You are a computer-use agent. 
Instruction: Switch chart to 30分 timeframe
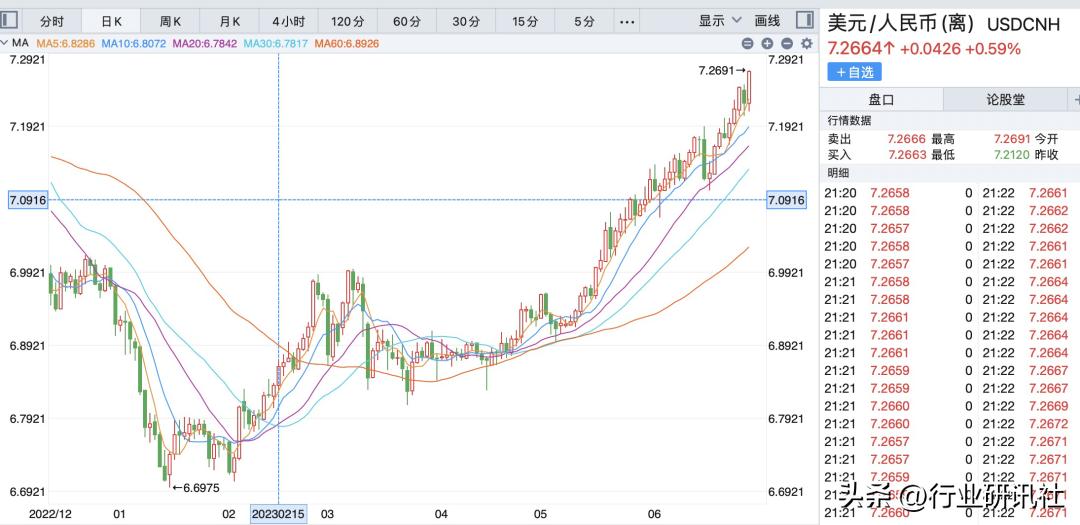[466, 21]
